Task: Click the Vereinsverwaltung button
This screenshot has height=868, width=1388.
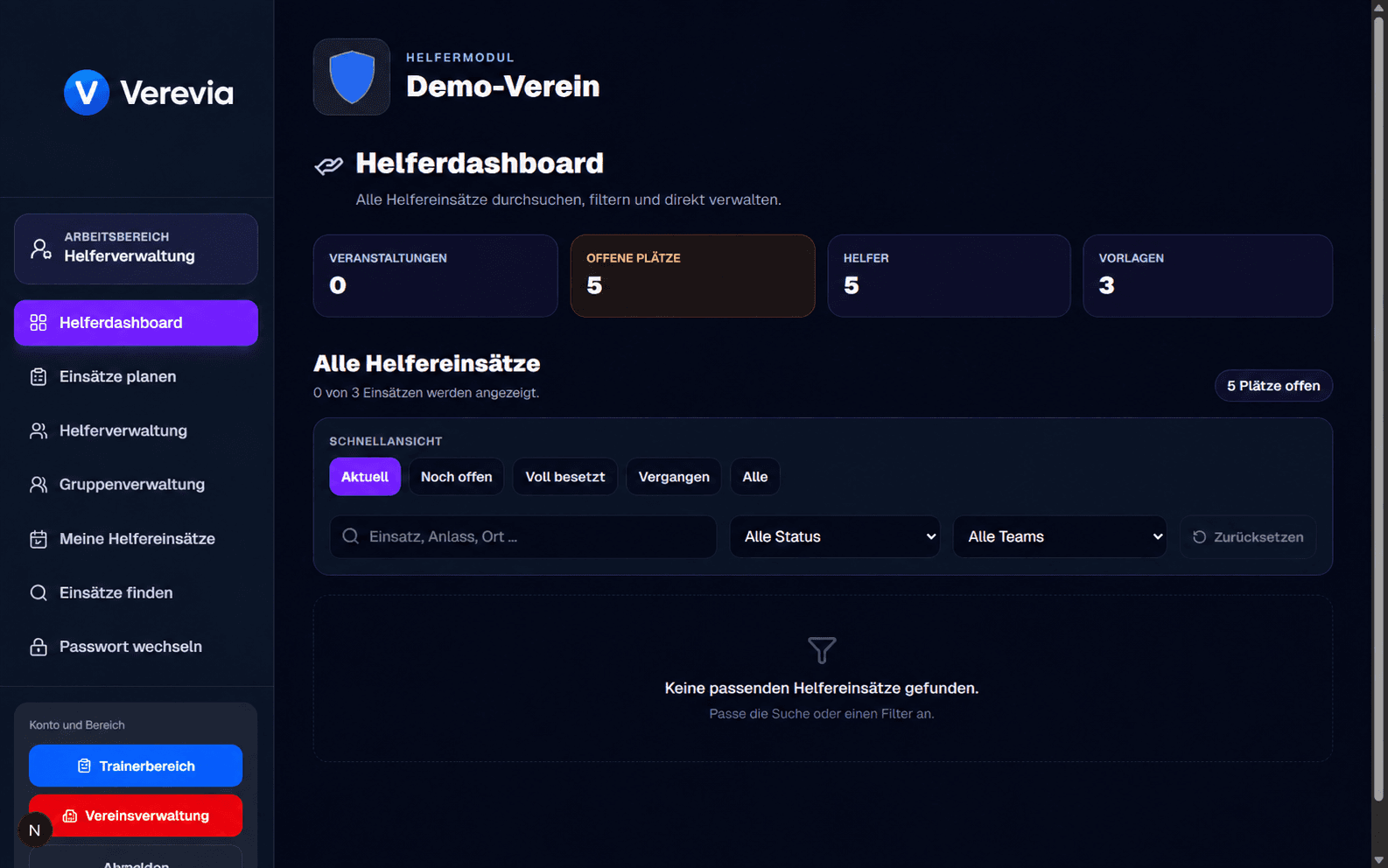Action: coord(136,815)
